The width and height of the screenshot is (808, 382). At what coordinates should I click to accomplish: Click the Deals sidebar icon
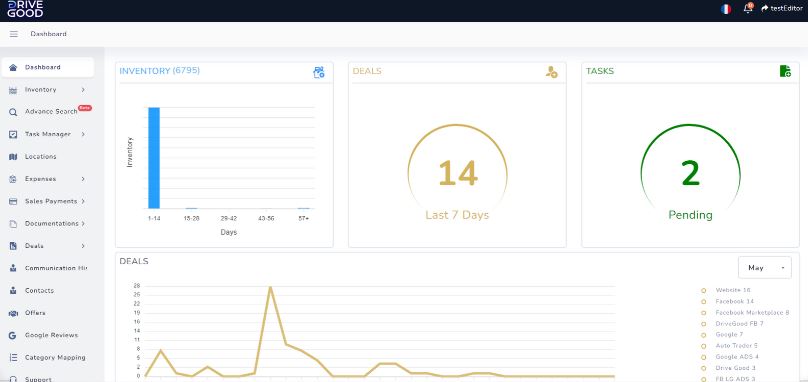[13, 246]
